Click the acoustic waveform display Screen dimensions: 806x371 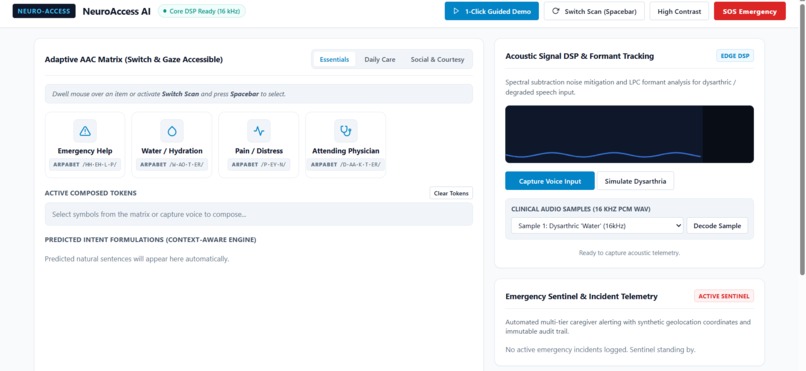[629, 134]
